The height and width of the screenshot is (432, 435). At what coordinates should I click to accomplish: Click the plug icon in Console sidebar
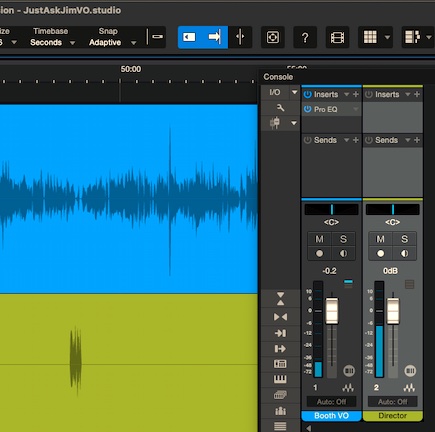[275, 123]
